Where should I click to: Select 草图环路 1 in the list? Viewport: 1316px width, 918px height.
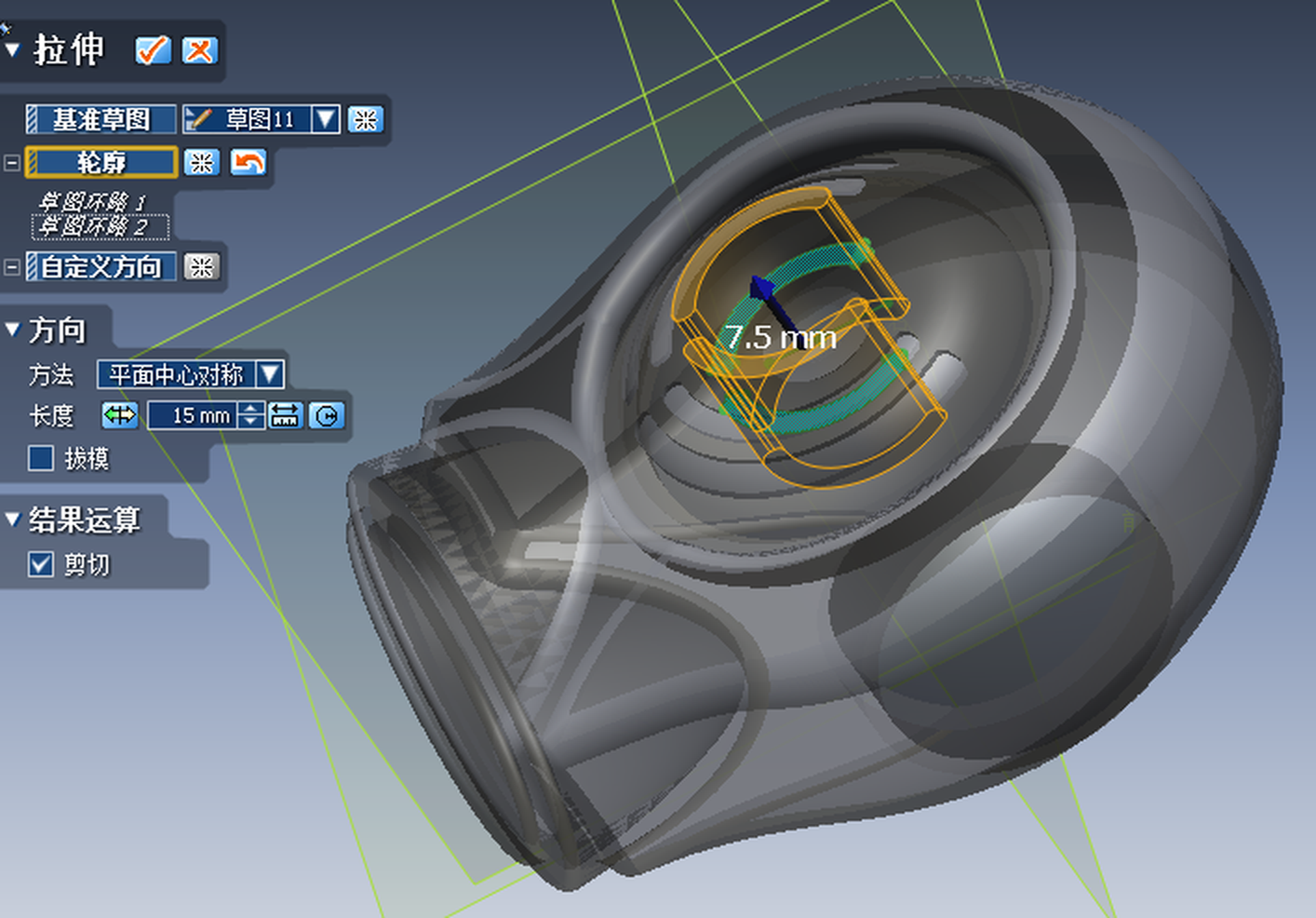[92, 201]
